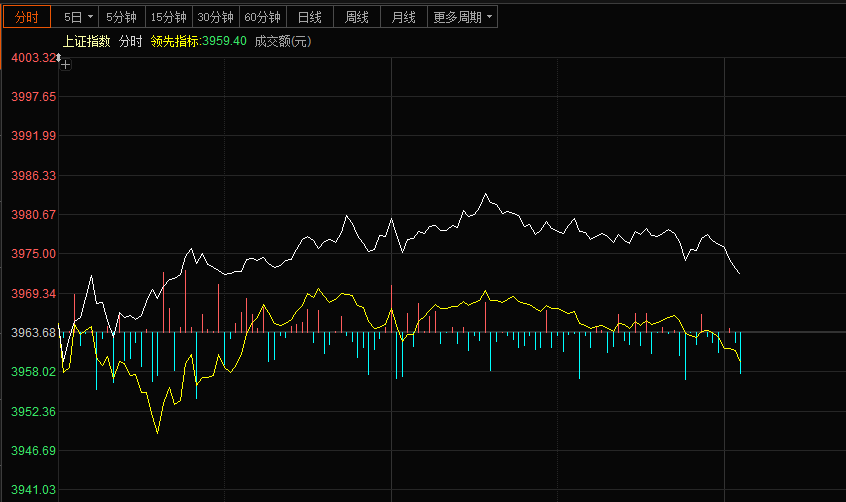
Task: Click the plus expand icon on chart
Action: pos(65,65)
